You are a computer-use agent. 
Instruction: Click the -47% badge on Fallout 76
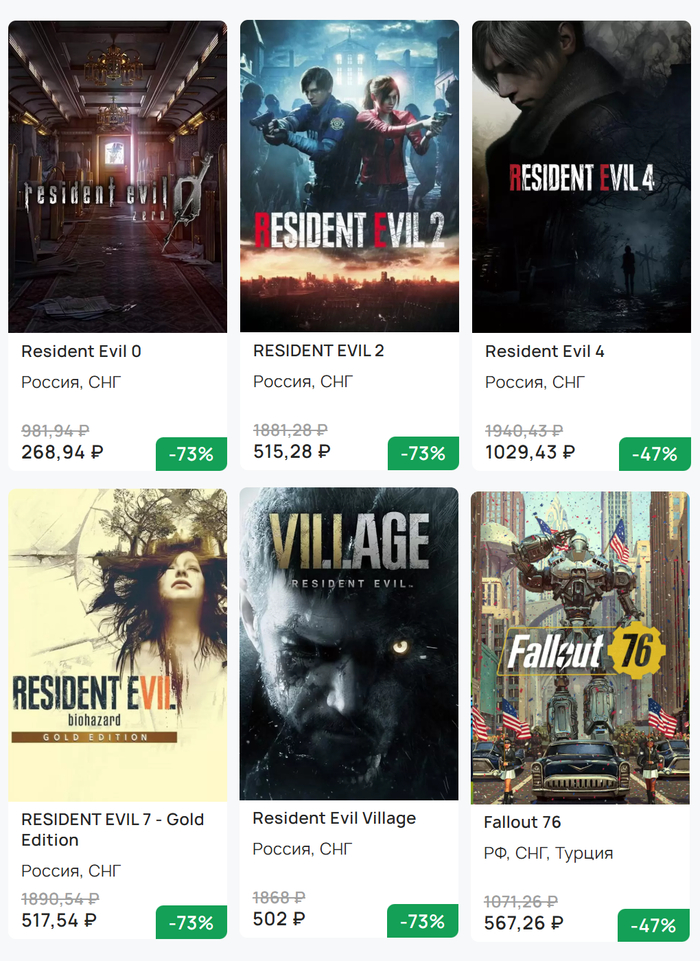click(x=654, y=926)
